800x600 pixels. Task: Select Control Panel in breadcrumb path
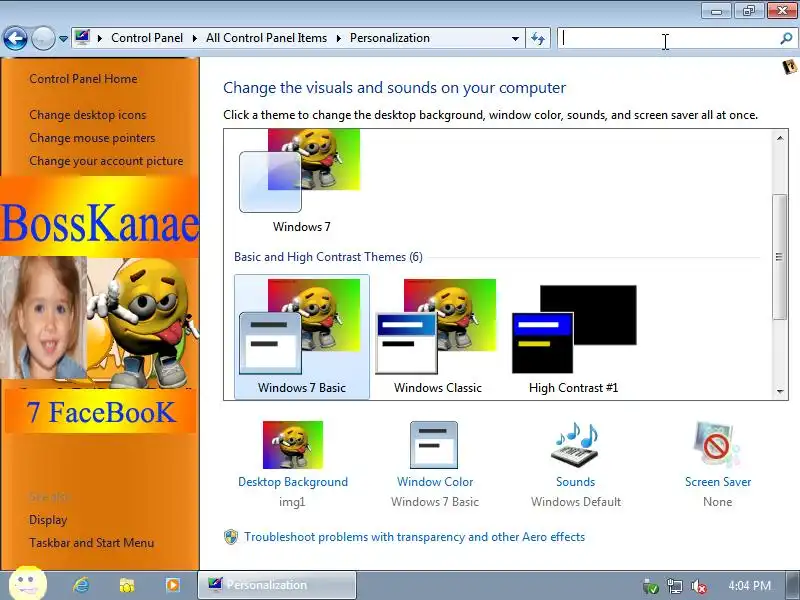click(147, 38)
